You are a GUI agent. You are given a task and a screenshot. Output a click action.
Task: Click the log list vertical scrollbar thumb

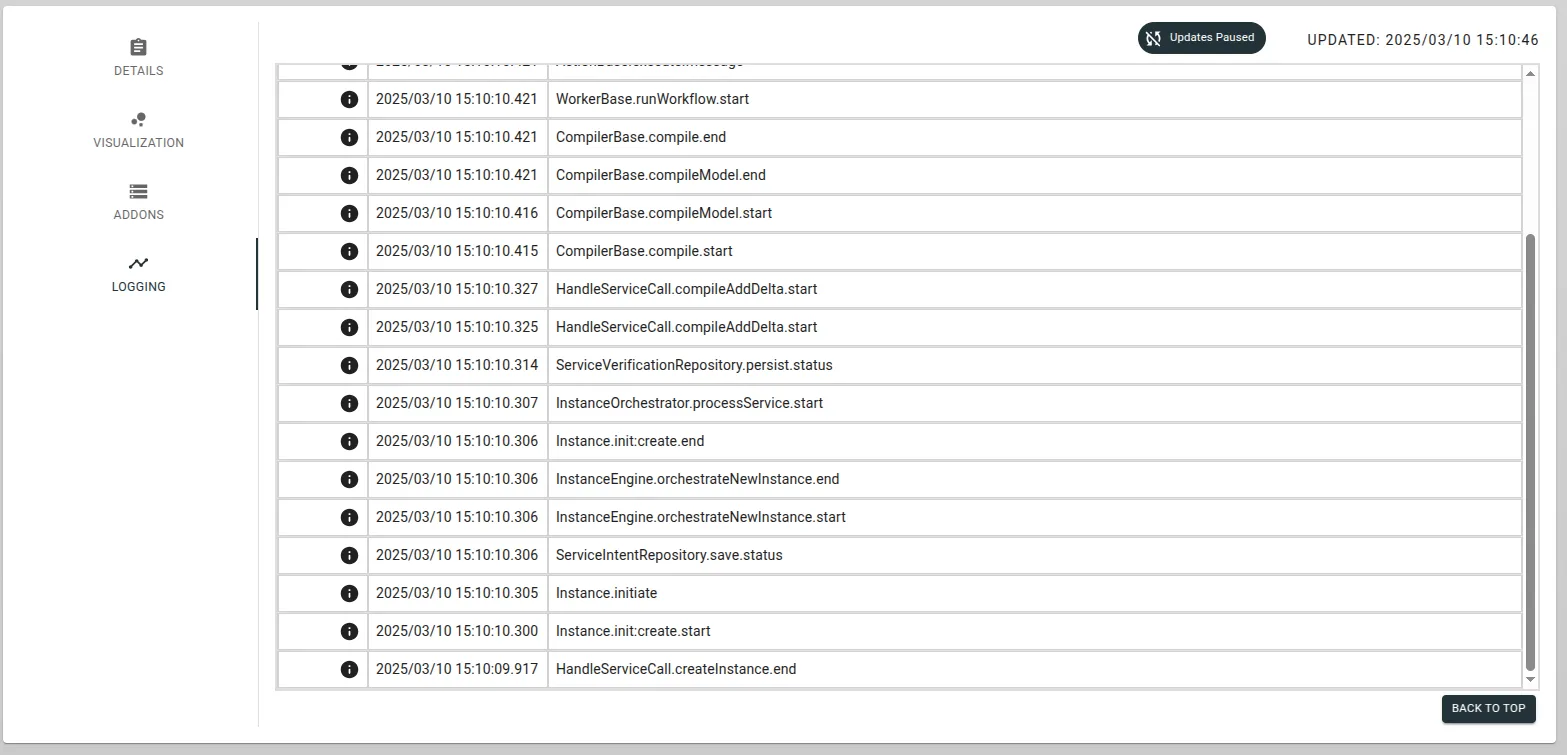[1529, 450]
